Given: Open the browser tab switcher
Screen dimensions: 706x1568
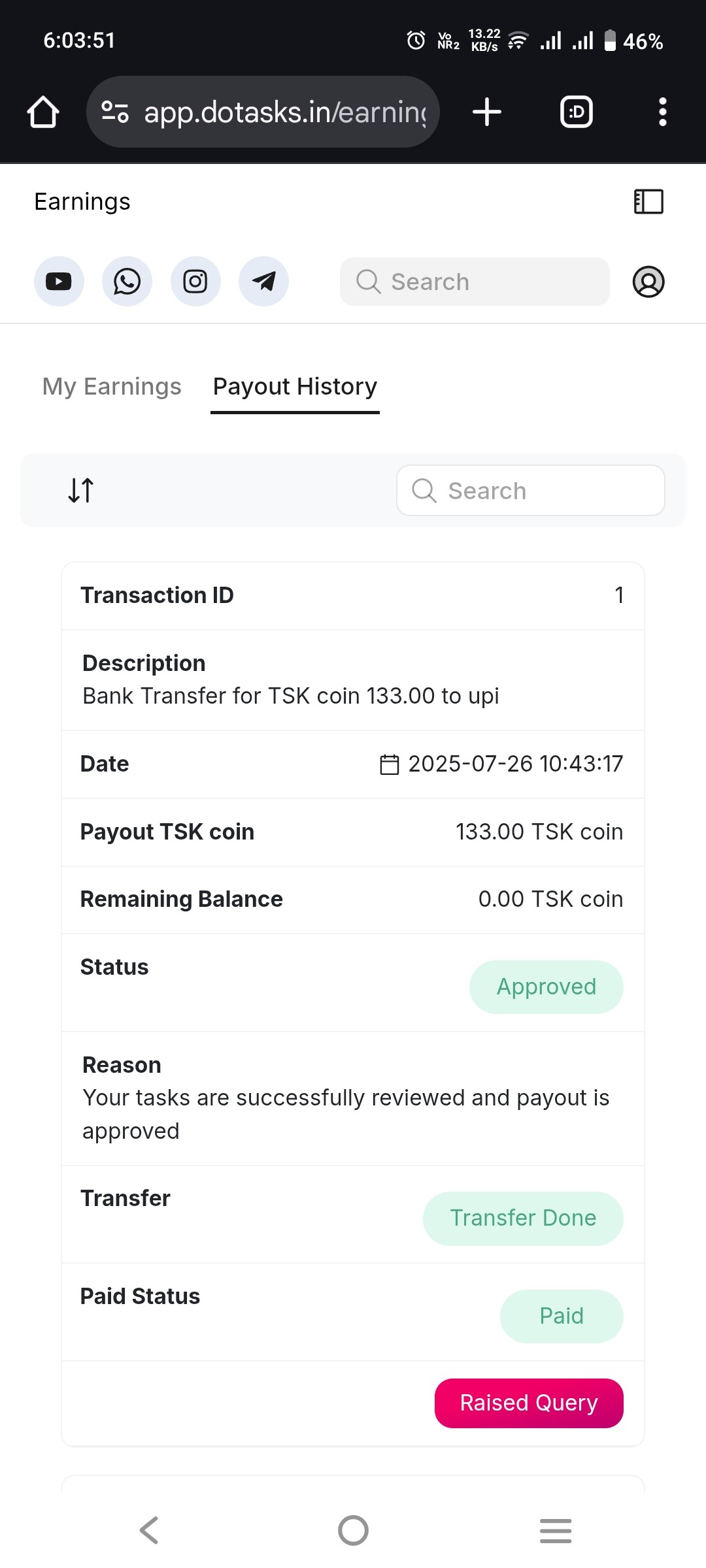Looking at the screenshot, I should (x=577, y=112).
